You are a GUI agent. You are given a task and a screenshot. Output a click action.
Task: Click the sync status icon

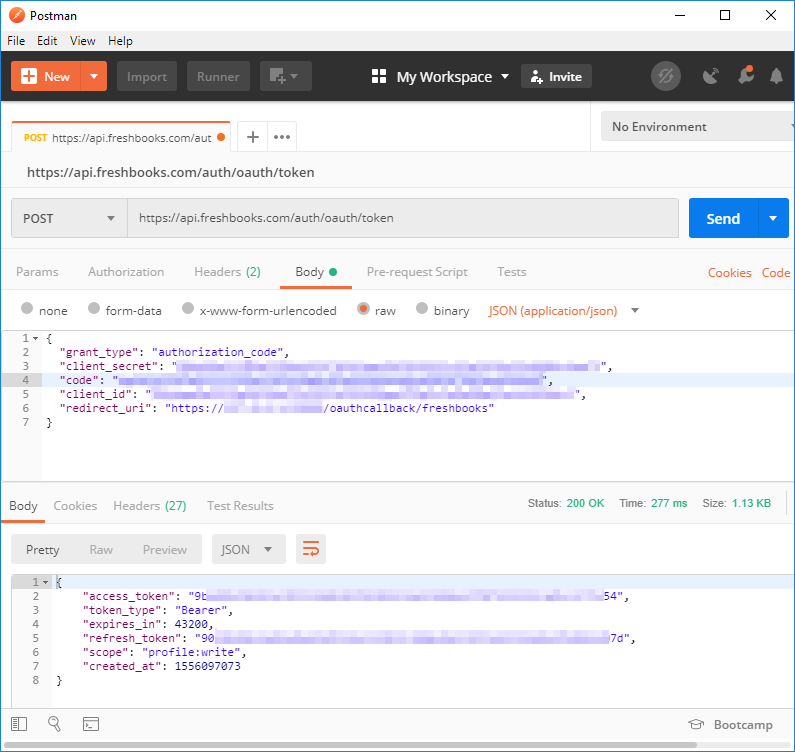665,76
